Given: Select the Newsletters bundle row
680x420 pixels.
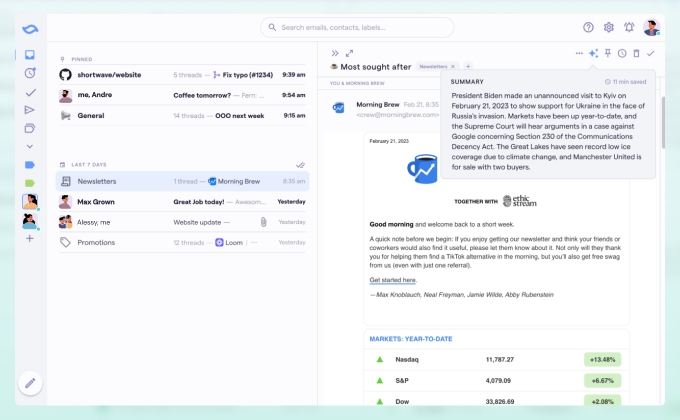Looking at the screenshot, I should coord(182,181).
